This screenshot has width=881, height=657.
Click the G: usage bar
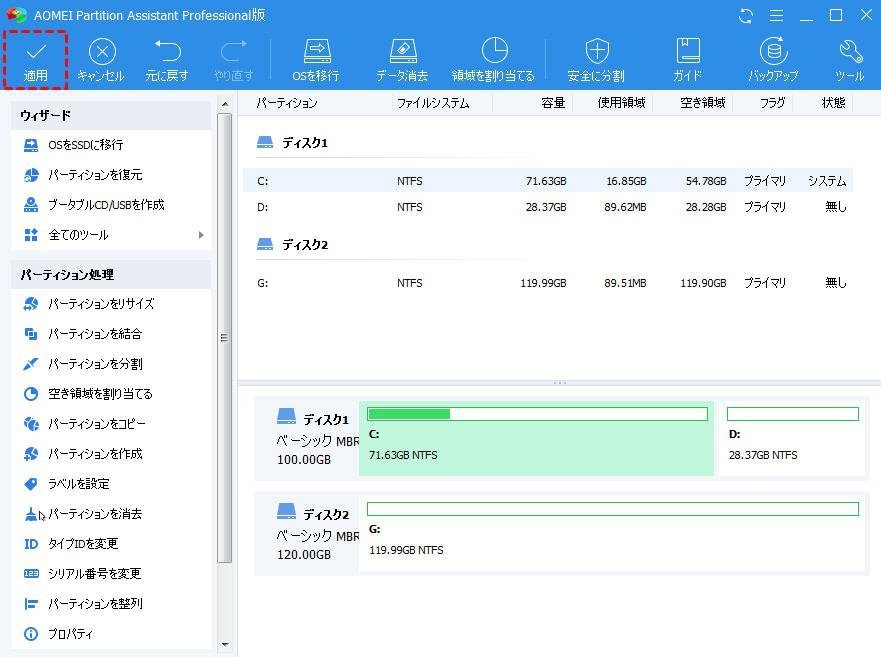click(x=613, y=509)
